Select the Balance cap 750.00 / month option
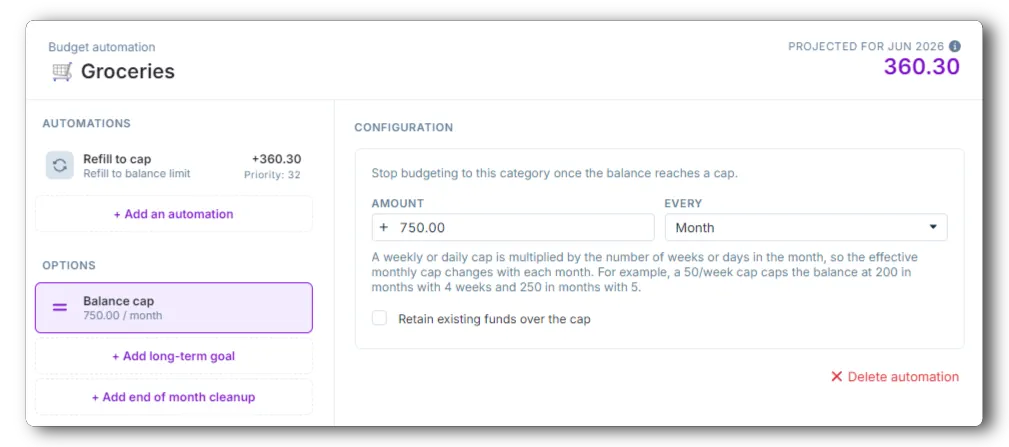 tap(174, 307)
